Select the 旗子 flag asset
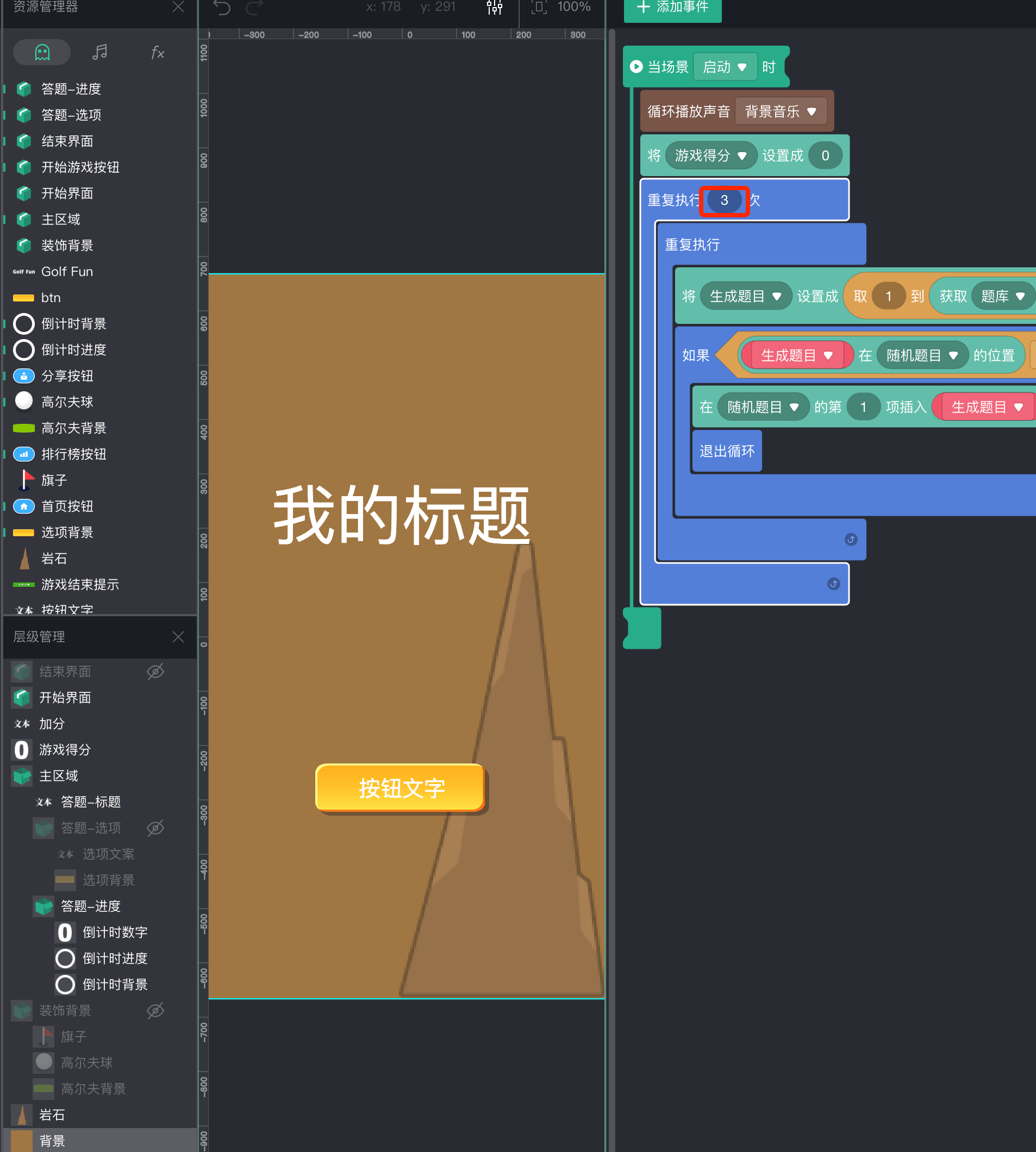 click(24, 480)
